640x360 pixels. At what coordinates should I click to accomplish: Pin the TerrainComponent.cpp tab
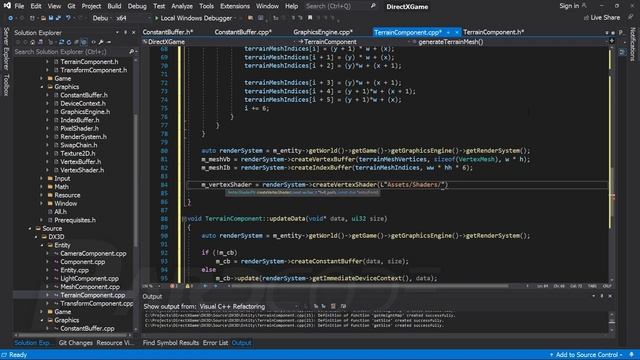coord(449,32)
